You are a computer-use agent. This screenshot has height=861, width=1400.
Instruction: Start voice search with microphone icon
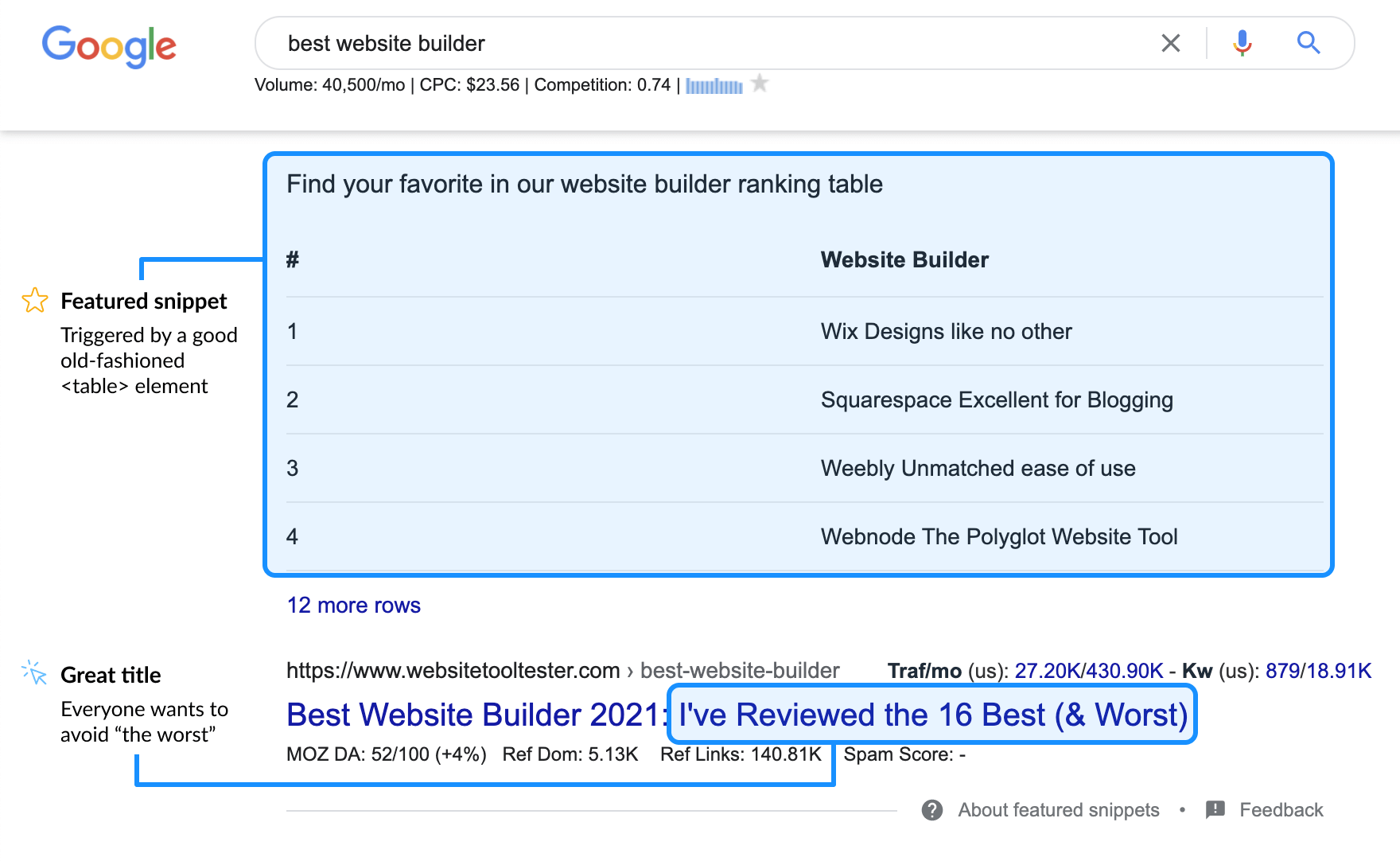point(1242,43)
